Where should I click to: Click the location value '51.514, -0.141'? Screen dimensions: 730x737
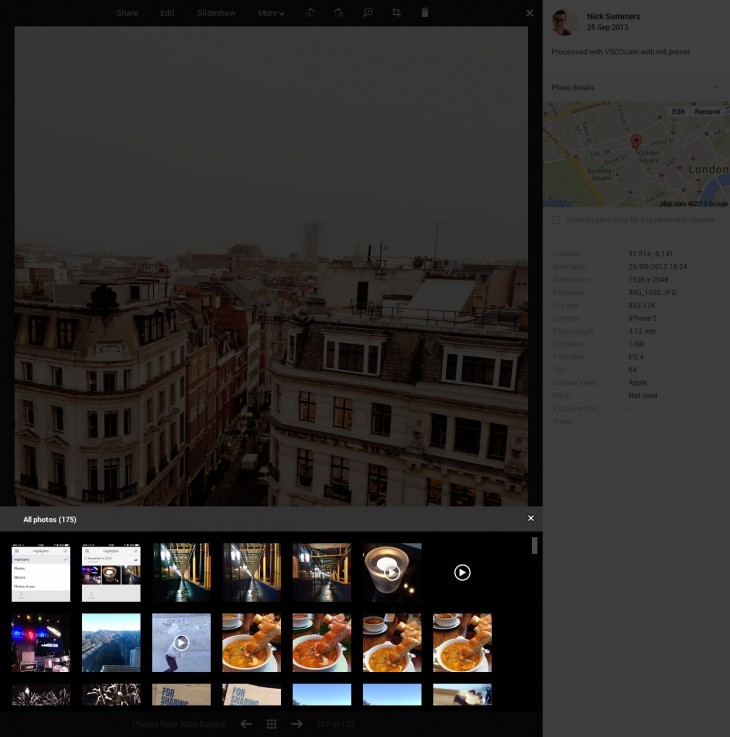651,254
